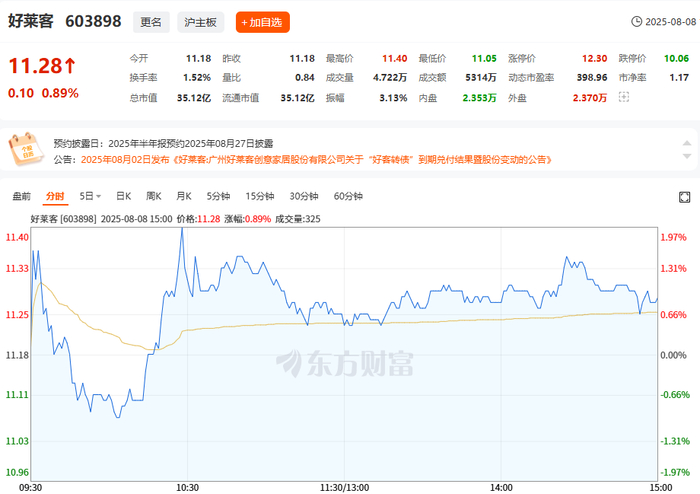Click the 换手率 value 1.52%
700x494 pixels.
pos(197,78)
